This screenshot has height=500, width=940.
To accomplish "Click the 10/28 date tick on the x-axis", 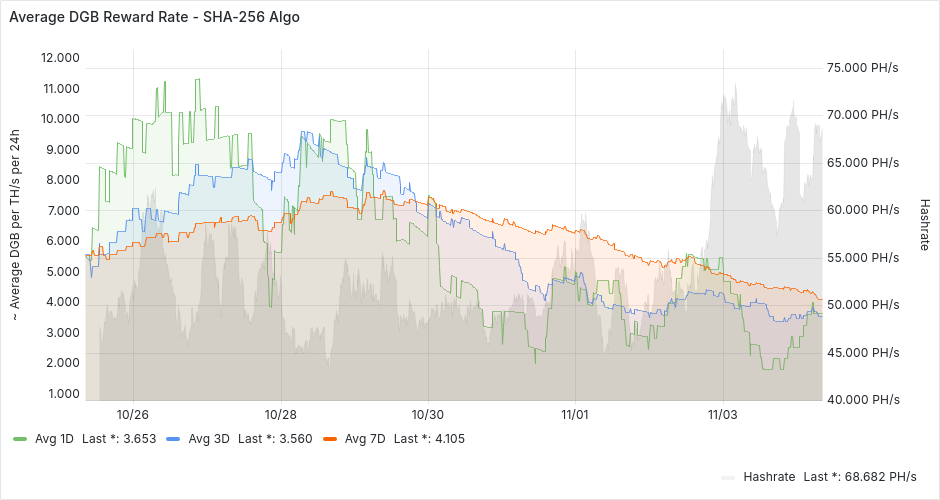I will point(281,414).
